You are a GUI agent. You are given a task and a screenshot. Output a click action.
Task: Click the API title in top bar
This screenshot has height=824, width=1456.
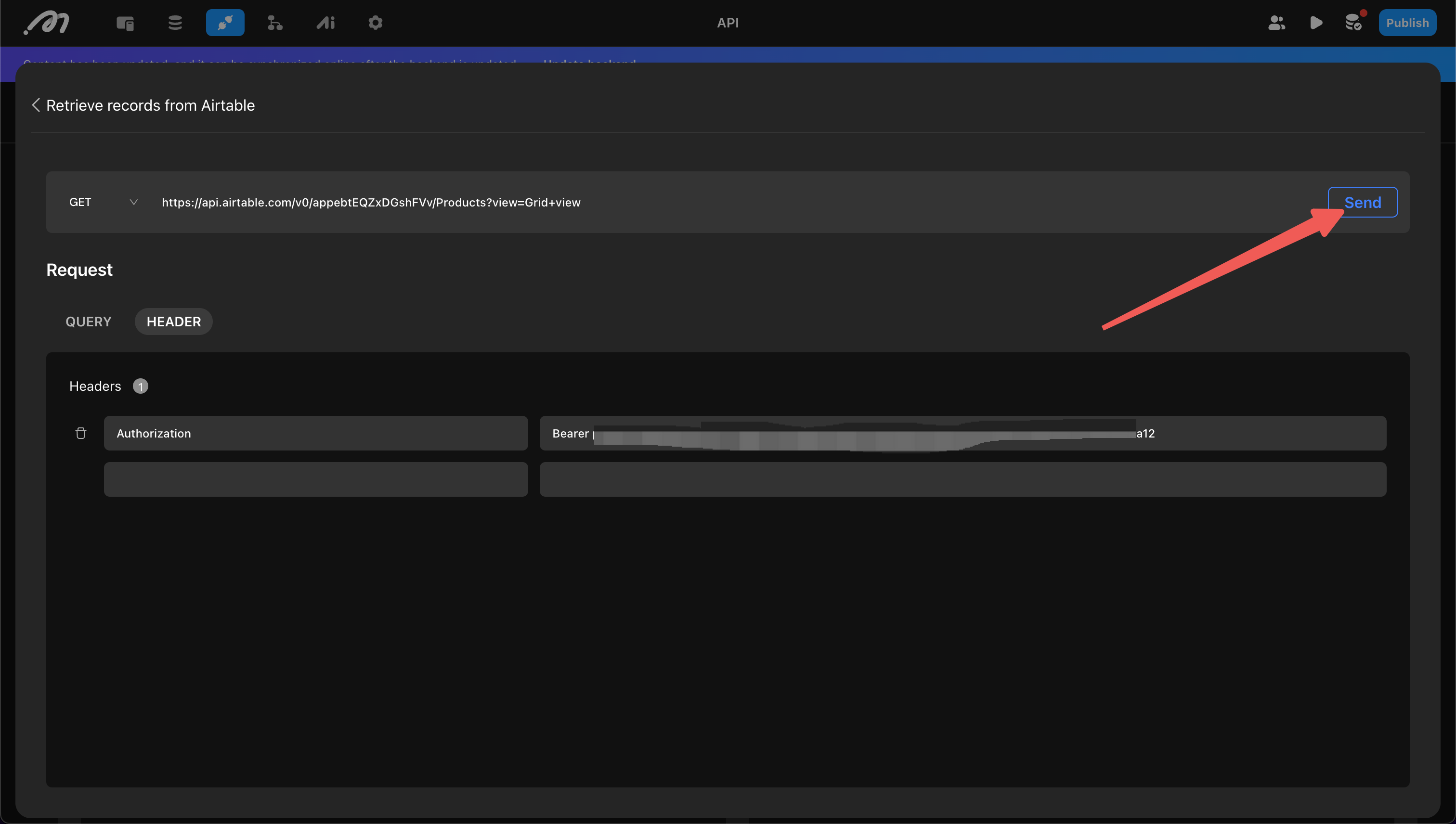(728, 23)
